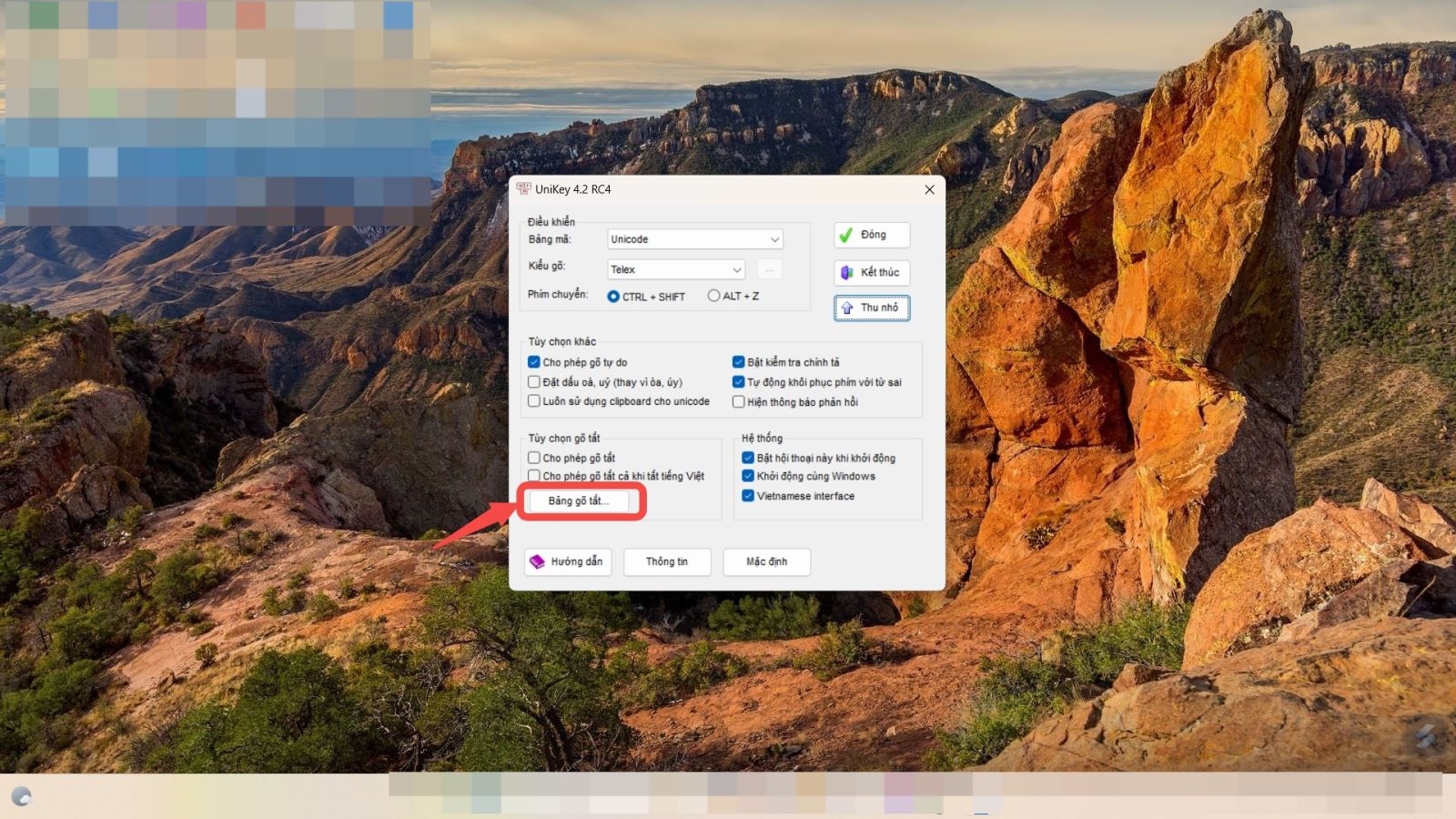Click the Đóng button
This screenshot has height=819, width=1456.
click(x=872, y=235)
